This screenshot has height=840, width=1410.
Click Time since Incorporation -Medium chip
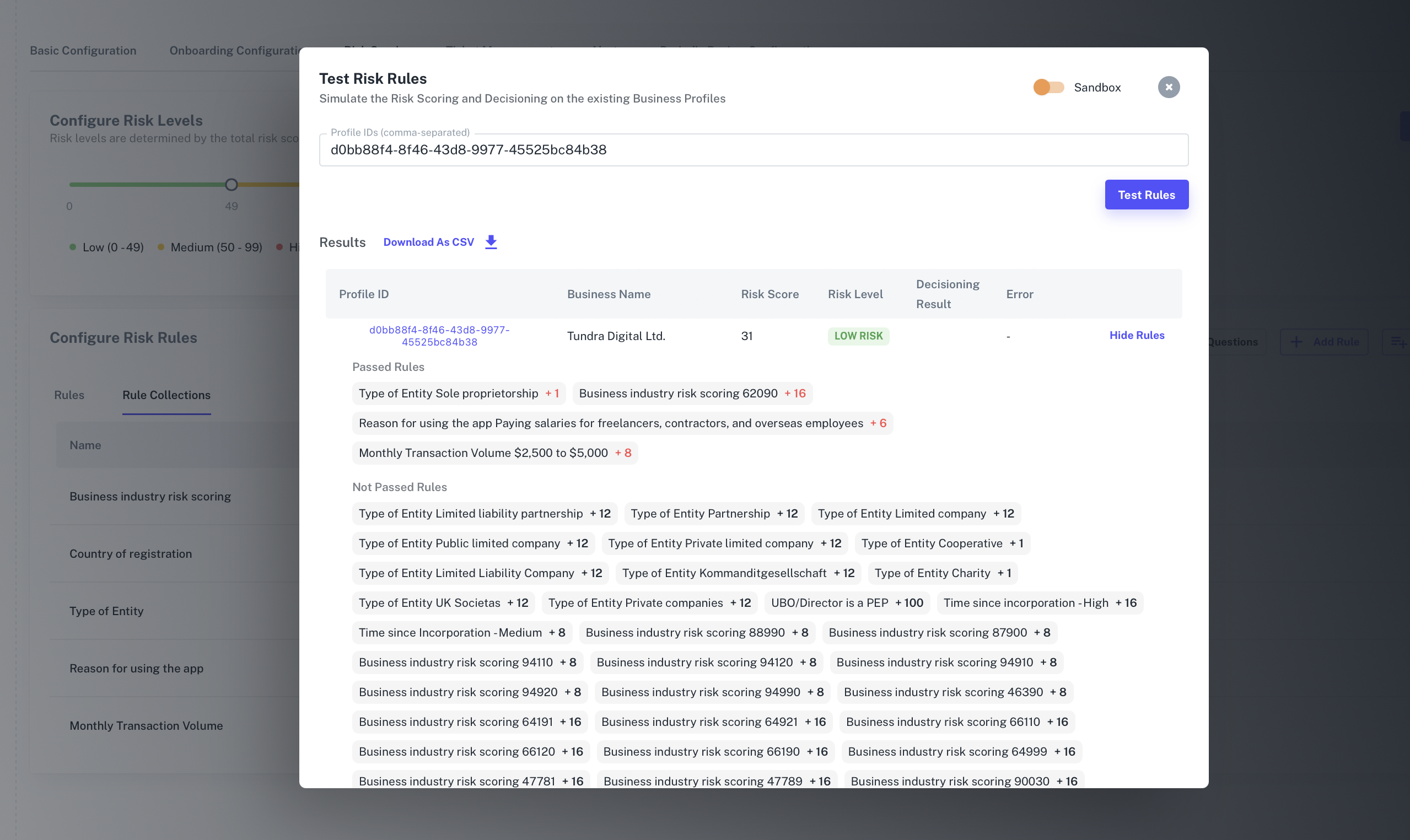pyautogui.click(x=462, y=633)
